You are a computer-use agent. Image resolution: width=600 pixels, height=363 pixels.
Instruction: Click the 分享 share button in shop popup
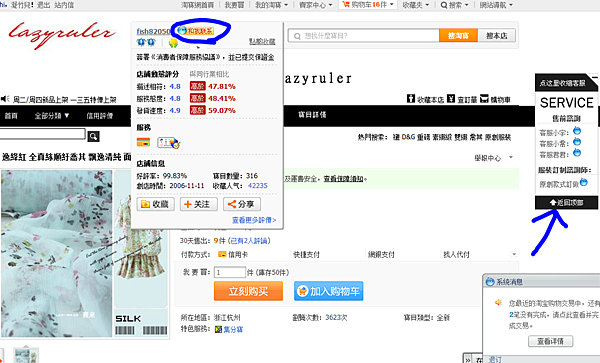[242, 204]
